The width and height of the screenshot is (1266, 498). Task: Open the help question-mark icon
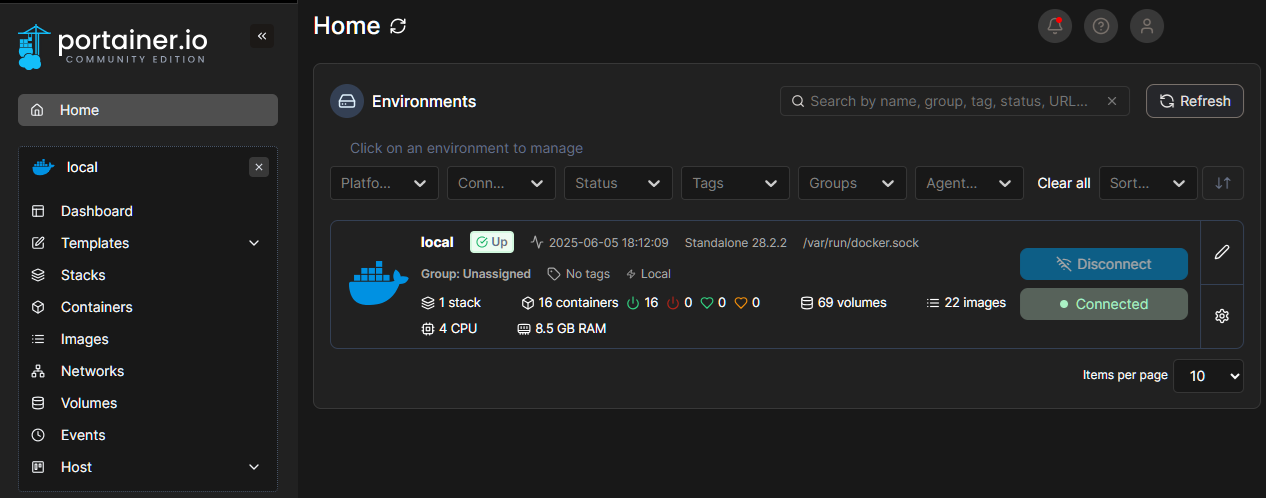(x=1101, y=26)
